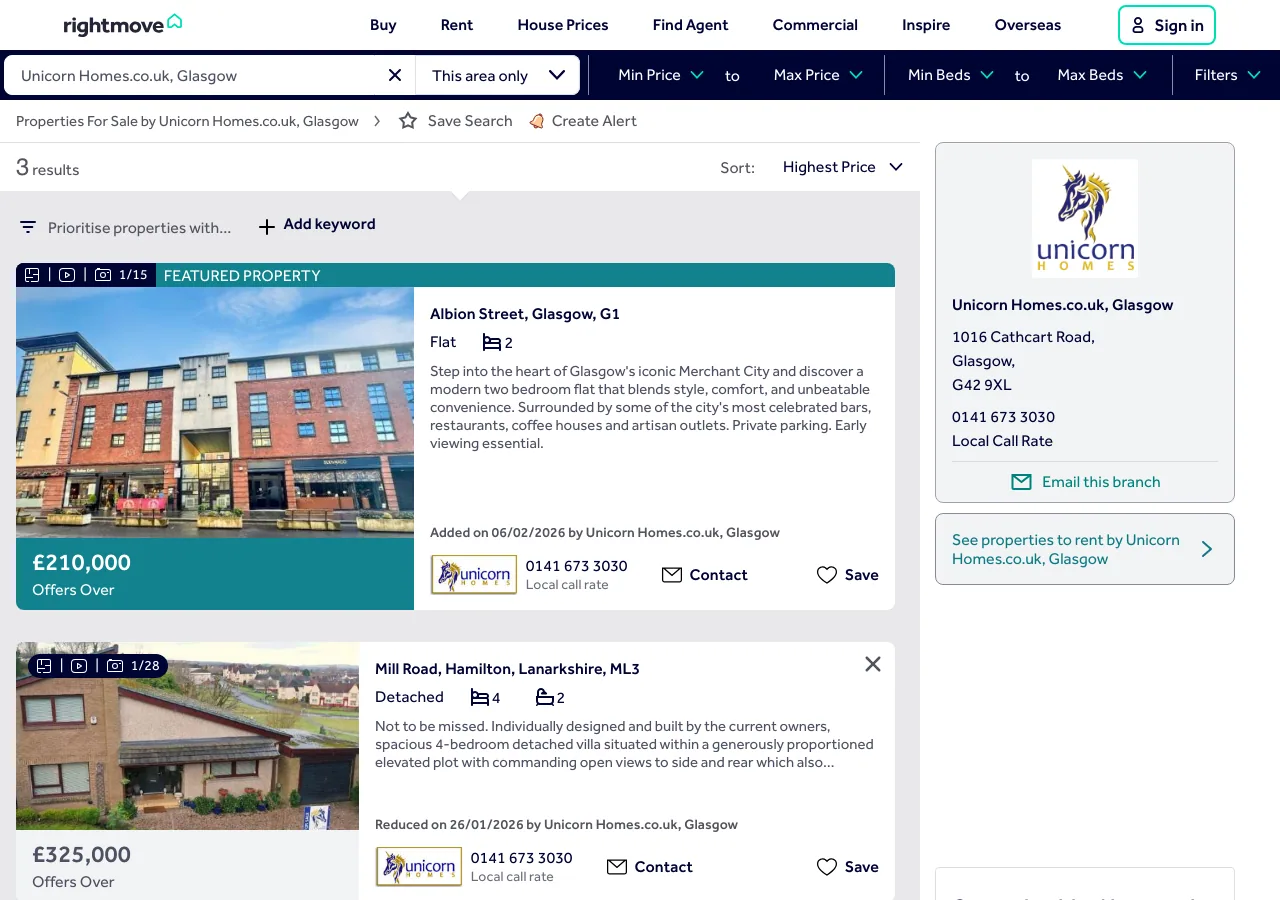
Task: Click the envelope icon to email this branch
Action: (x=1021, y=482)
